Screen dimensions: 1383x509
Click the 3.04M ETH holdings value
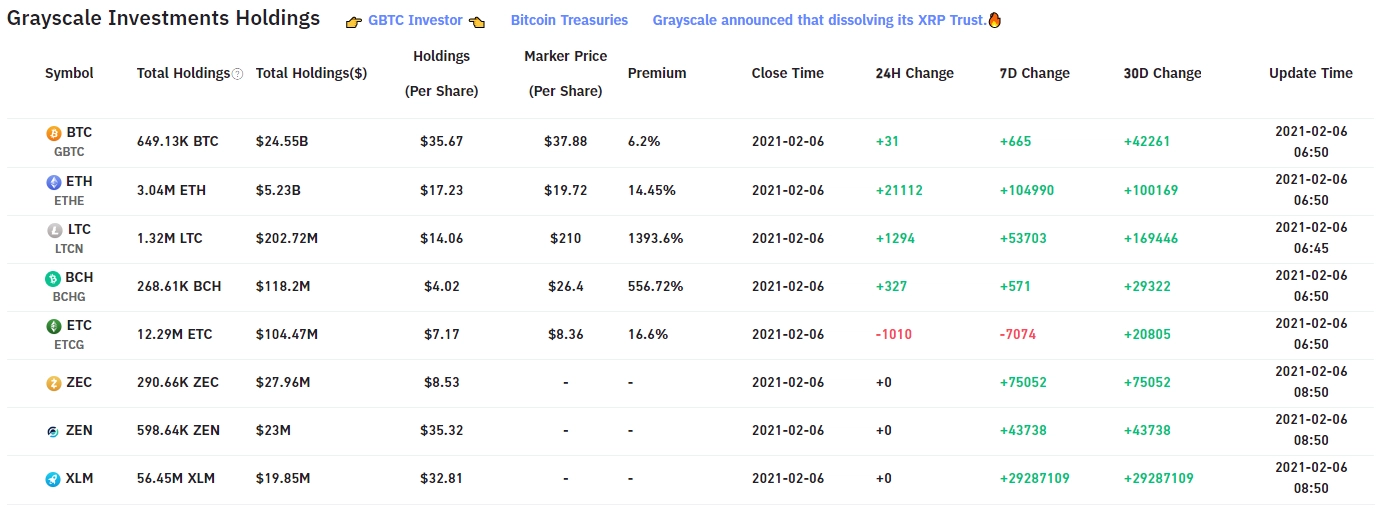click(172, 190)
